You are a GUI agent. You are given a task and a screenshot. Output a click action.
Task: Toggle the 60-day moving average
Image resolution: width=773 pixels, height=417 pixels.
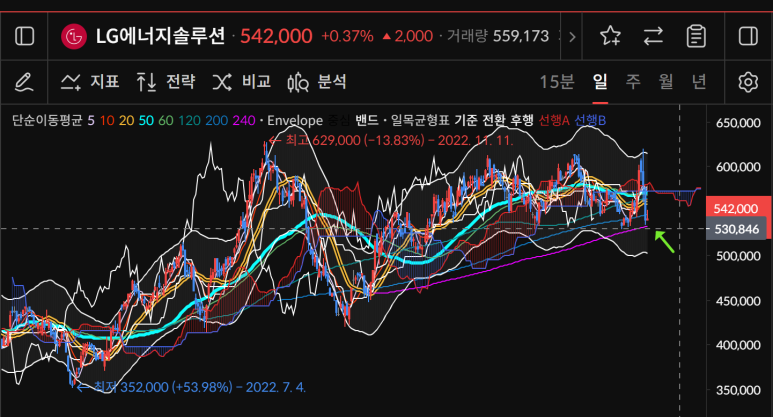coord(166,120)
